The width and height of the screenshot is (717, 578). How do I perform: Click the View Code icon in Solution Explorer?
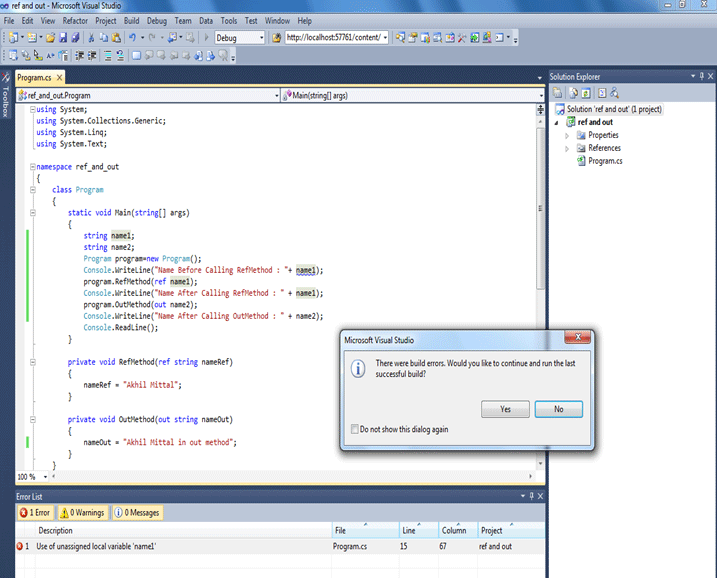(x=602, y=93)
